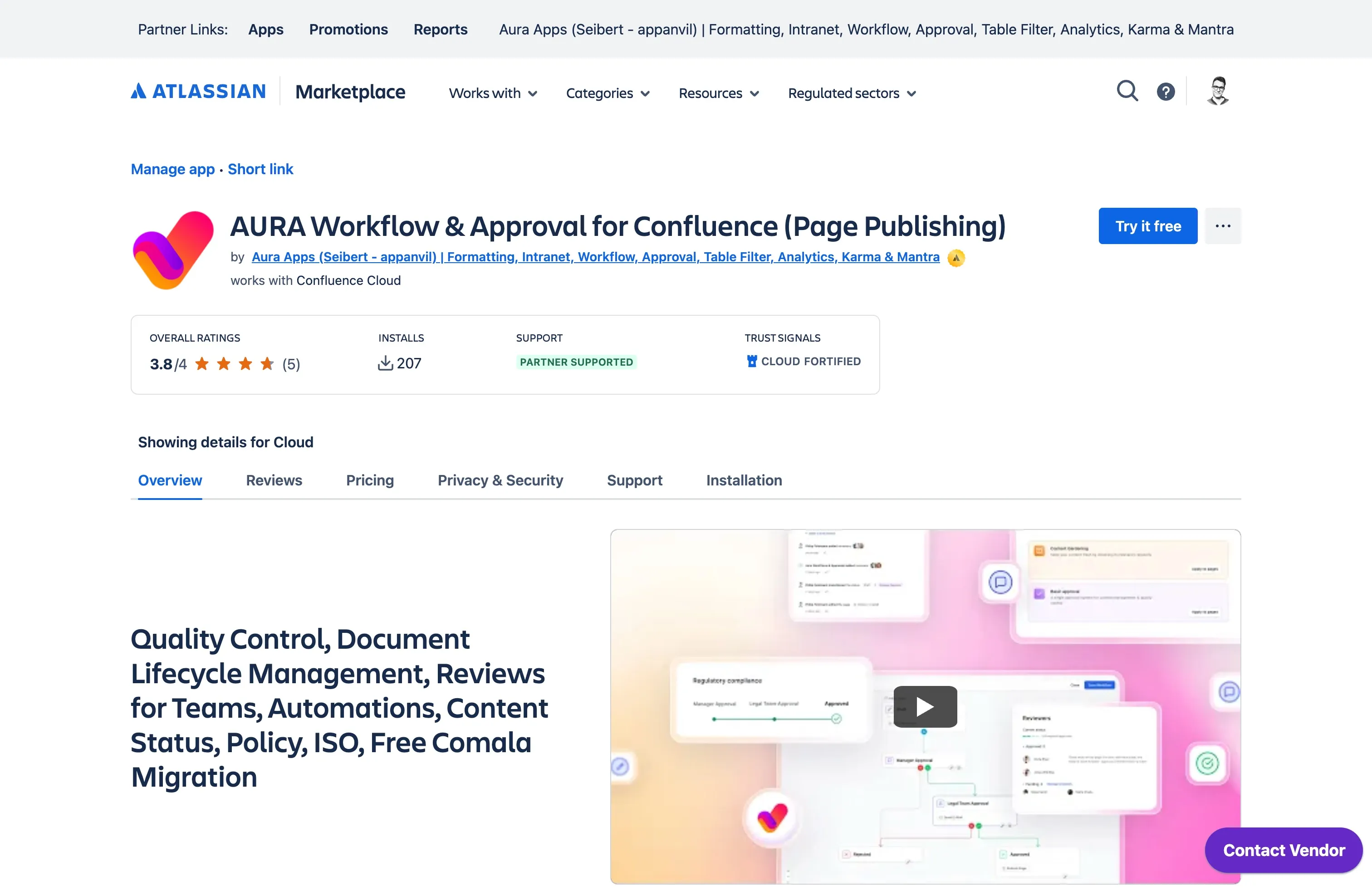Click the vendor name in partner bar

click(x=866, y=29)
